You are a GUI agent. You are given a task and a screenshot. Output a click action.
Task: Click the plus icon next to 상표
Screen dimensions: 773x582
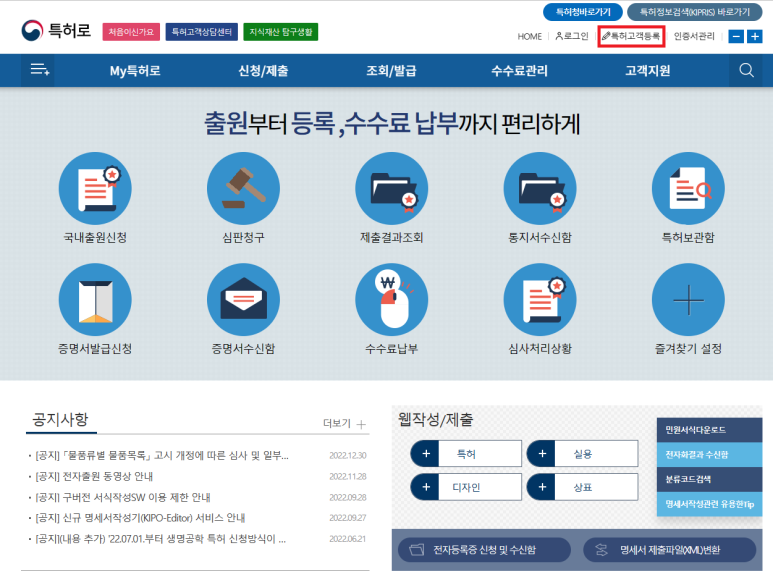coord(542,487)
